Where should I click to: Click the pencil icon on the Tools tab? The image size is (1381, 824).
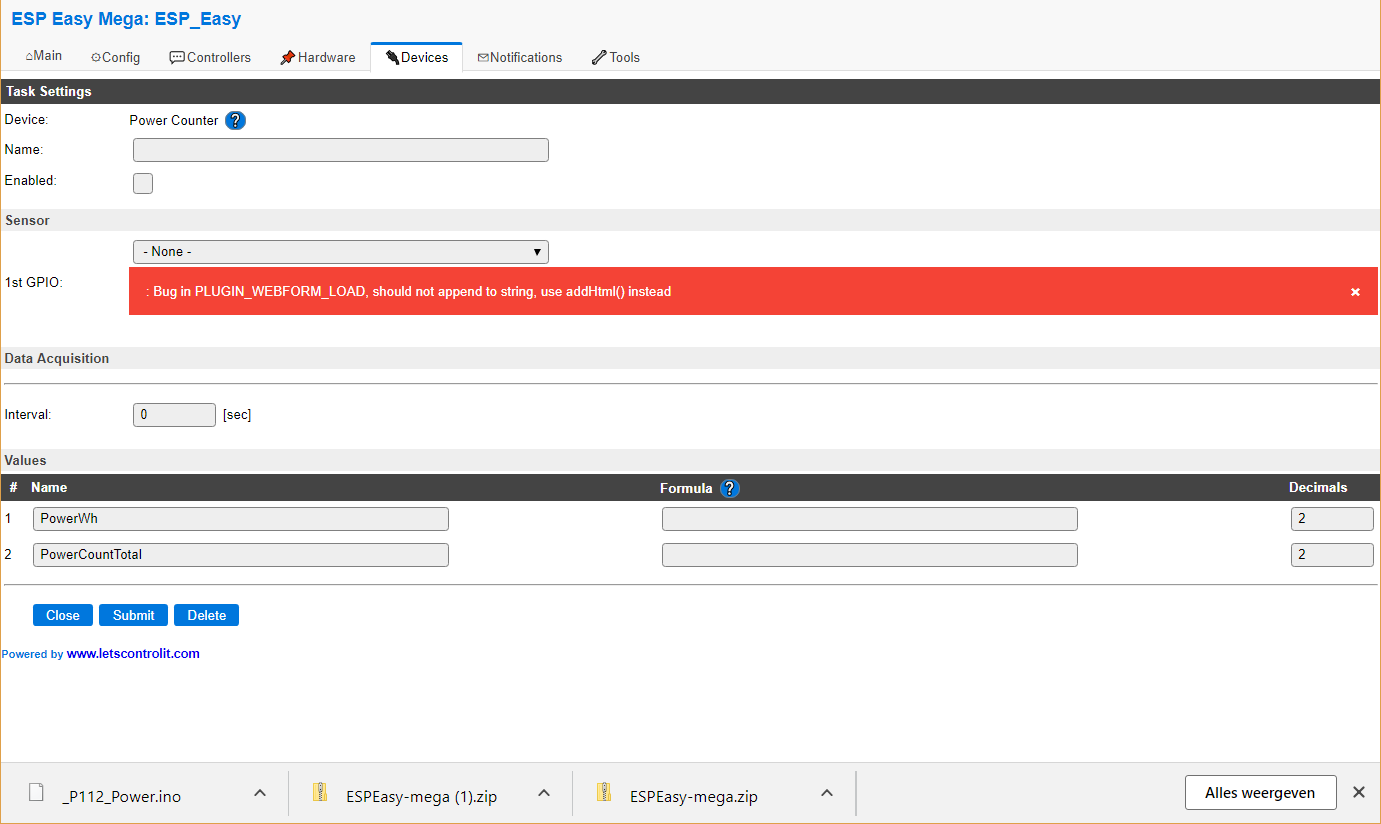point(598,57)
